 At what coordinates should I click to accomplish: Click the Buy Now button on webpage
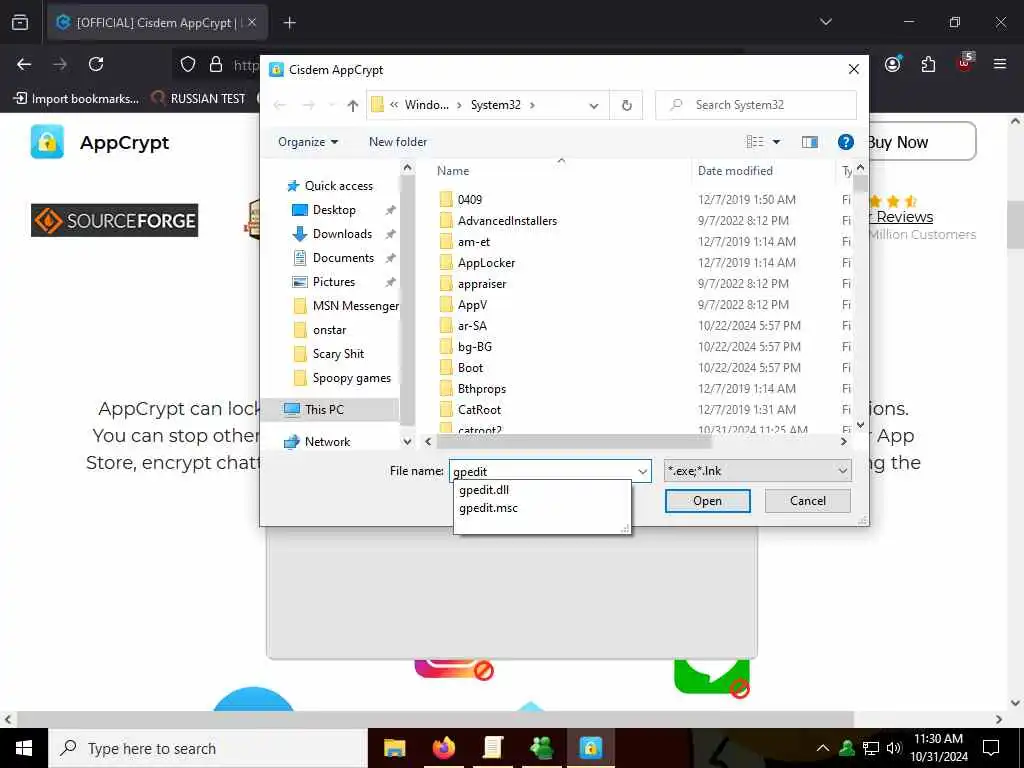click(x=922, y=142)
